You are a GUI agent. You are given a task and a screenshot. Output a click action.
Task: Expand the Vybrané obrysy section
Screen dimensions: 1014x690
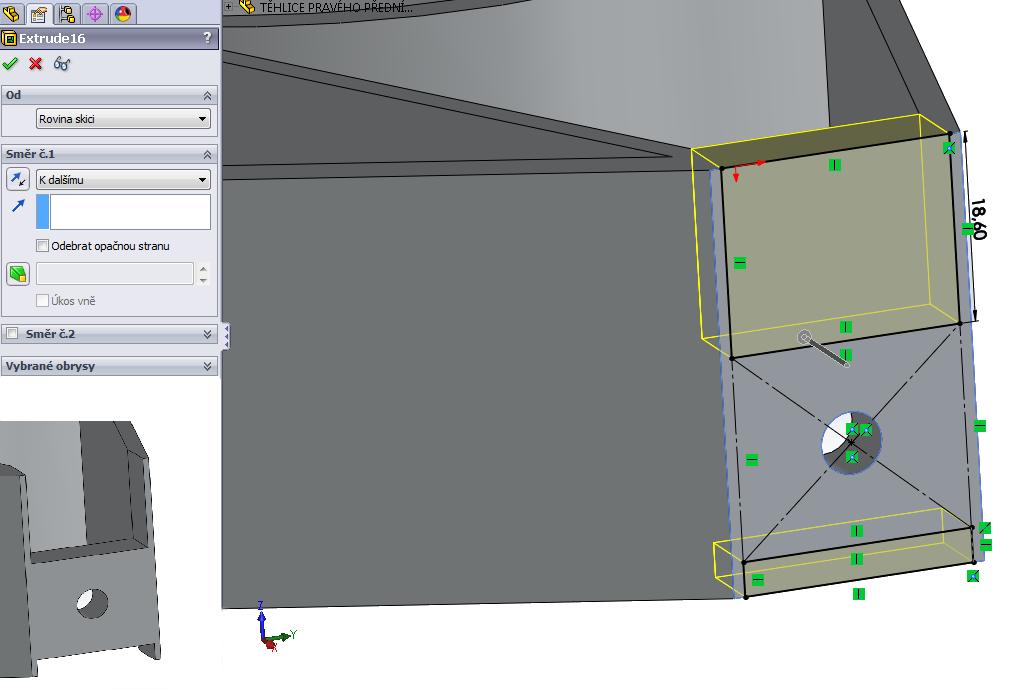coord(207,366)
